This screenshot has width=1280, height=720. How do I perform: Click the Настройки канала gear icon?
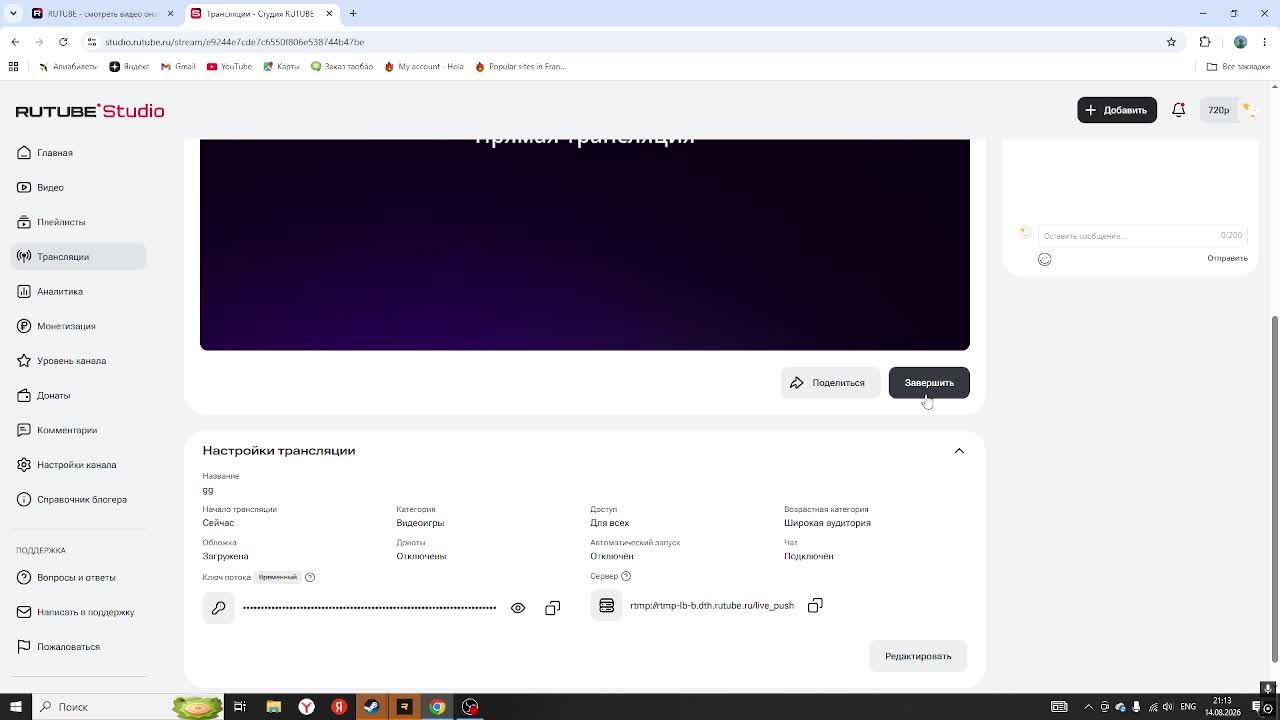pos(24,465)
